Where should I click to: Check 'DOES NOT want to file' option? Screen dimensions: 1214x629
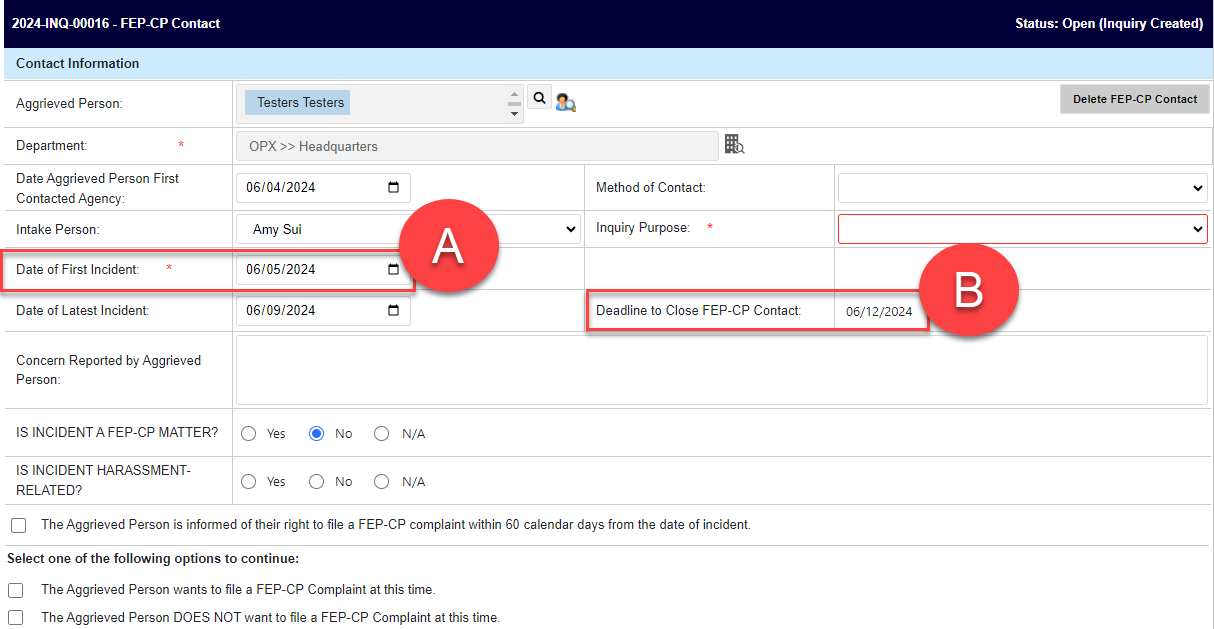tap(15, 618)
